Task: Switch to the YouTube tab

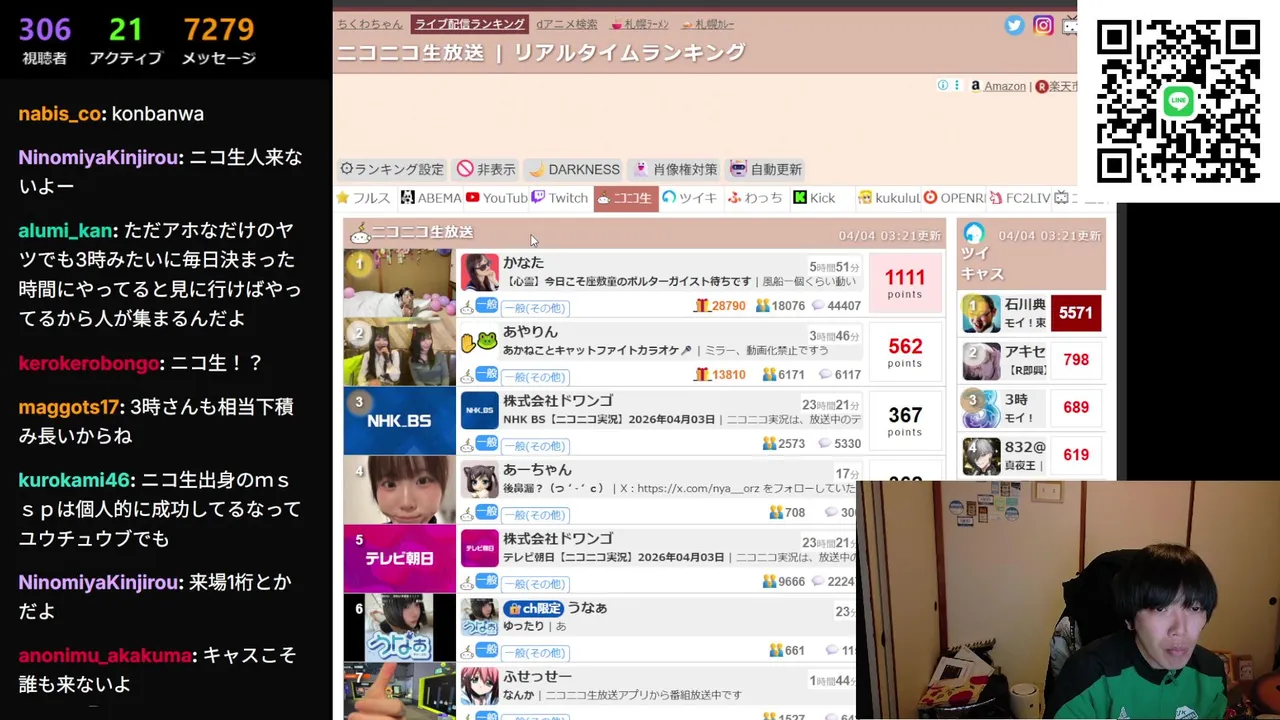Action: tap(496, 198)
